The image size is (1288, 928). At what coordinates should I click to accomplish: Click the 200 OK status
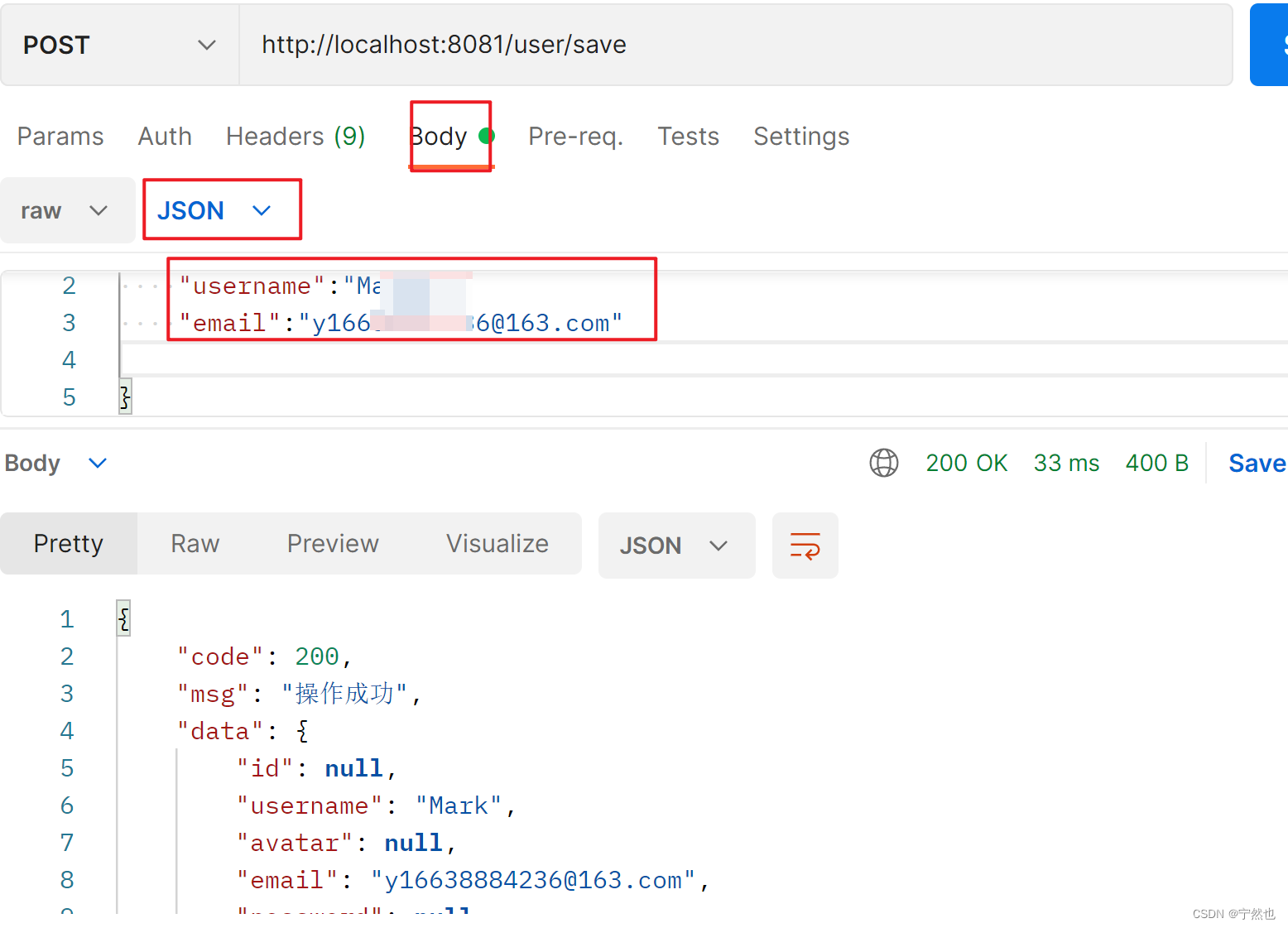coord(966,463)
